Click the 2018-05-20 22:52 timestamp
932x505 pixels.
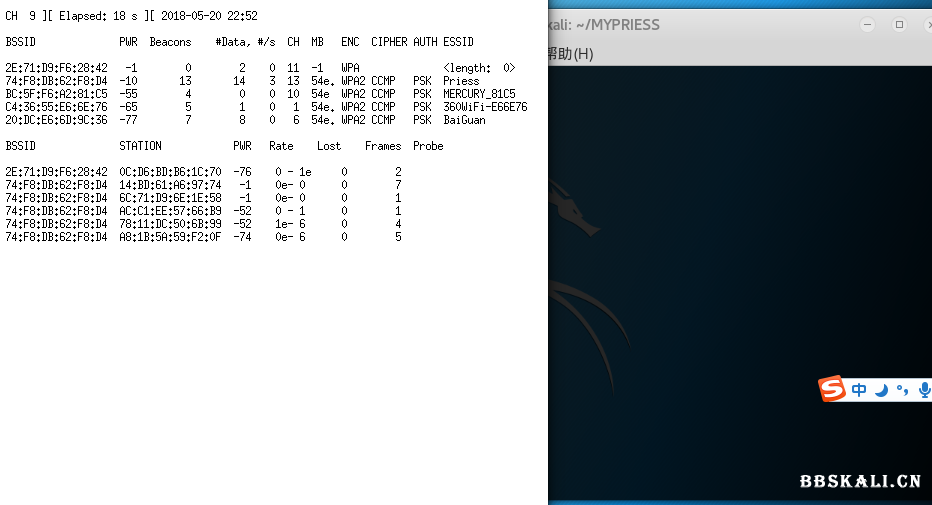click(x=209, y=16)
